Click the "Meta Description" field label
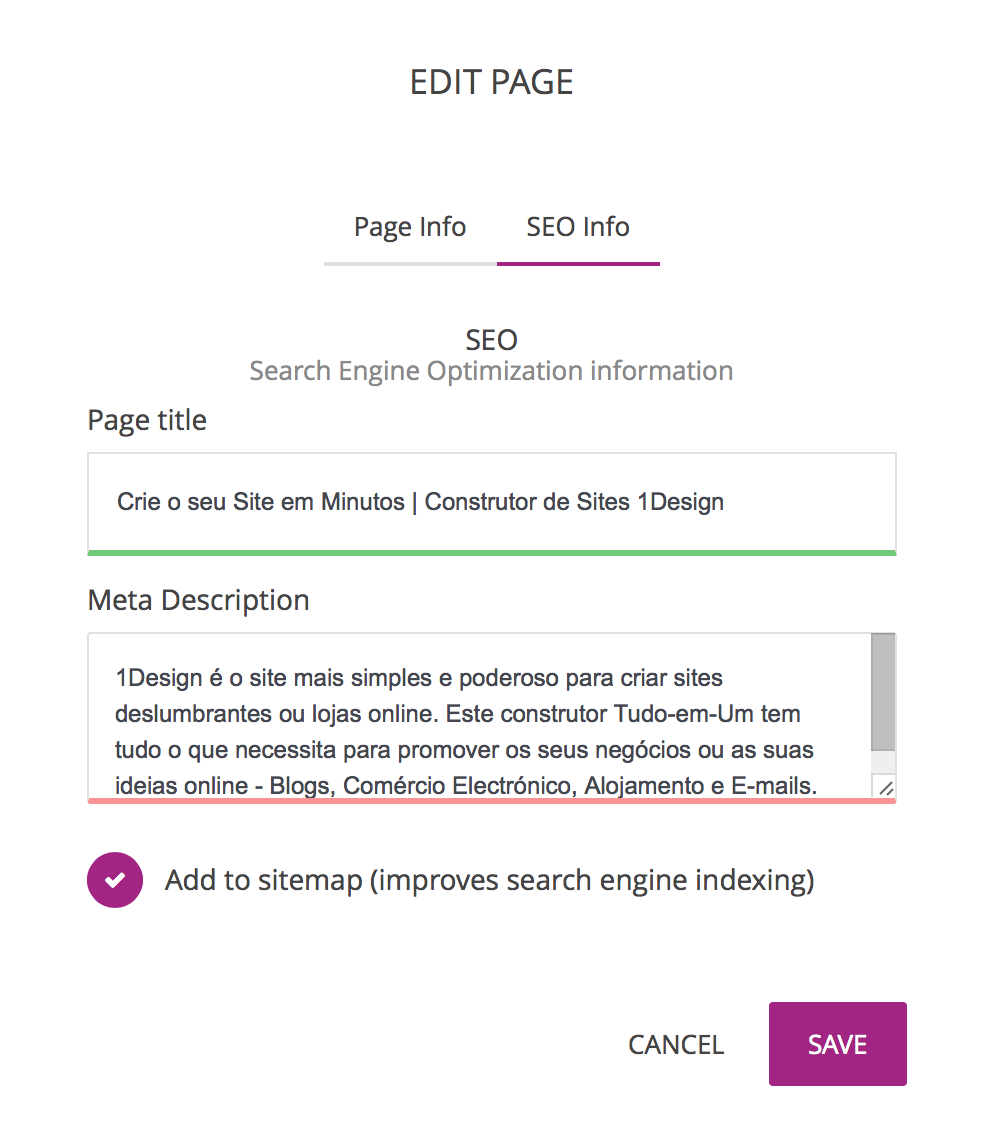This screenshot has width=982, height=1140. [x=198, y=600]
